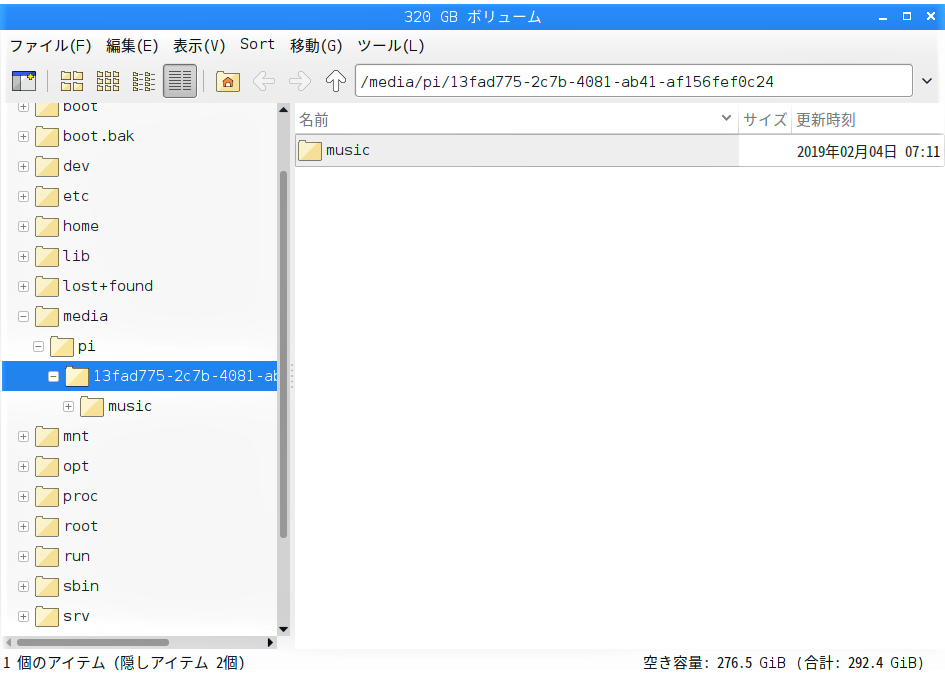Expand run tree node
Screen dimensions: 945x674
pos(24,556)
